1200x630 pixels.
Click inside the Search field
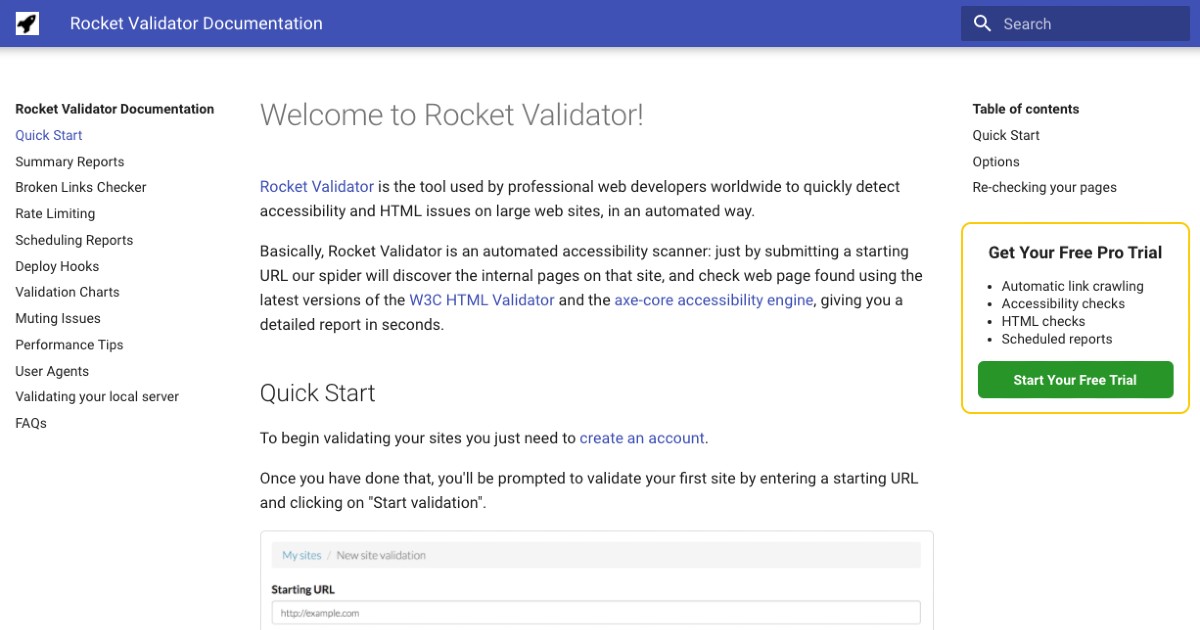pyautogui.click(x=1080, y=23)
